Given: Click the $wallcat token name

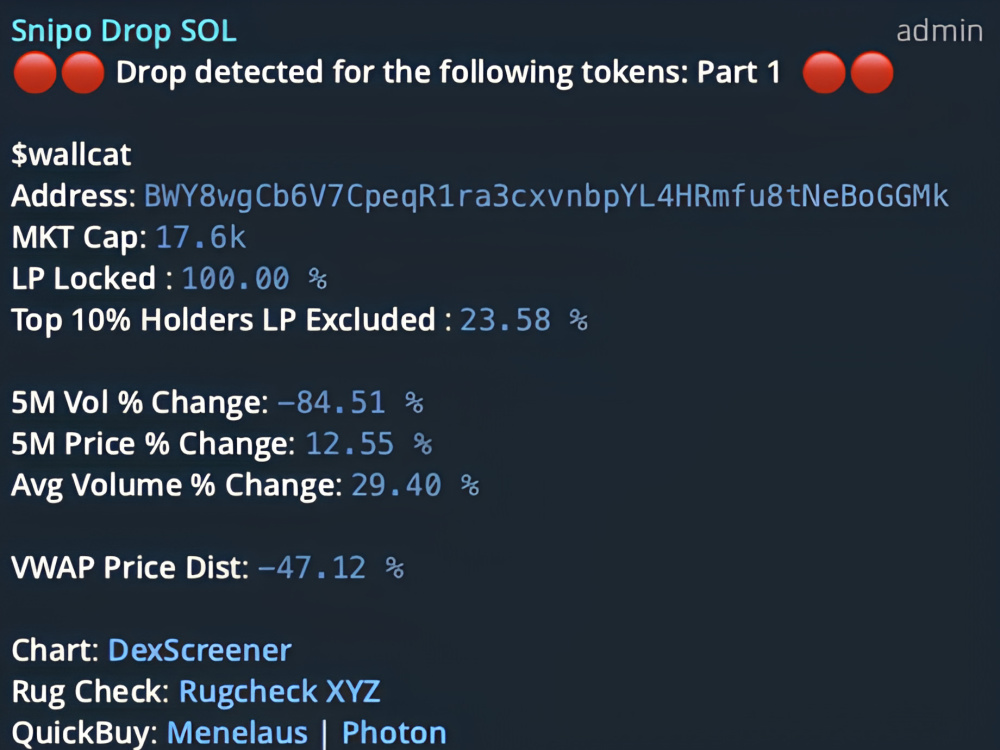Looking at the screenshot, I should click(71, 155).
